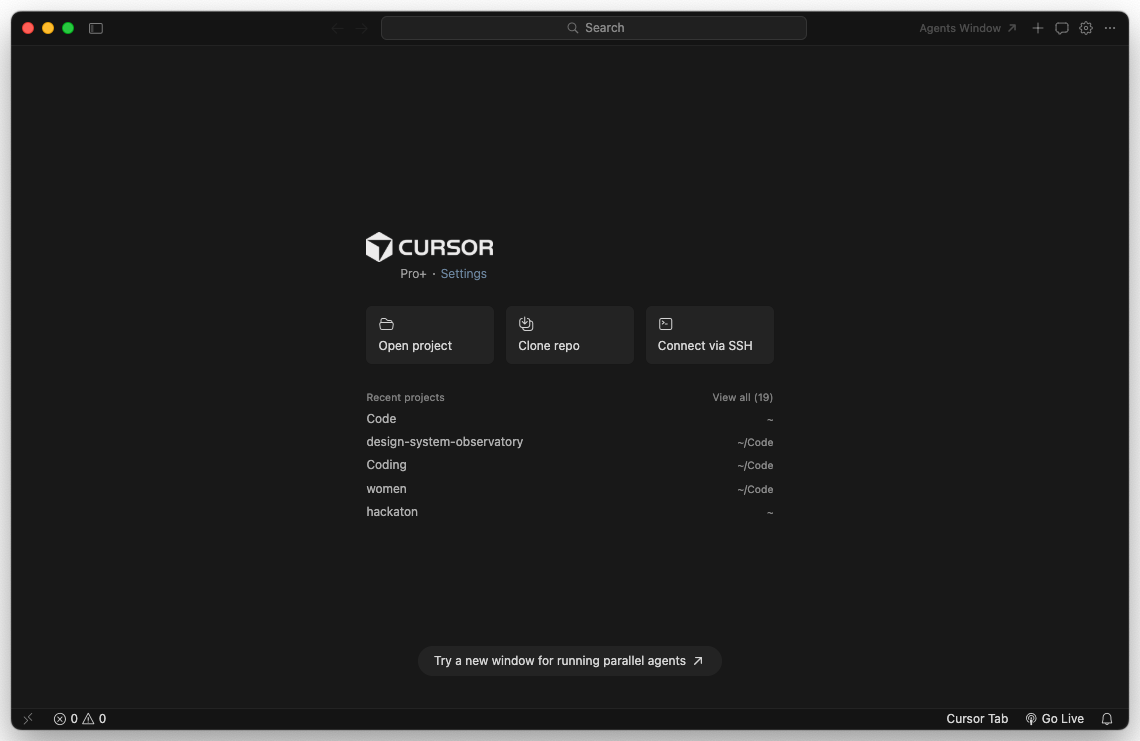Click Go Live in status bar

click(x=1054, y=718)
